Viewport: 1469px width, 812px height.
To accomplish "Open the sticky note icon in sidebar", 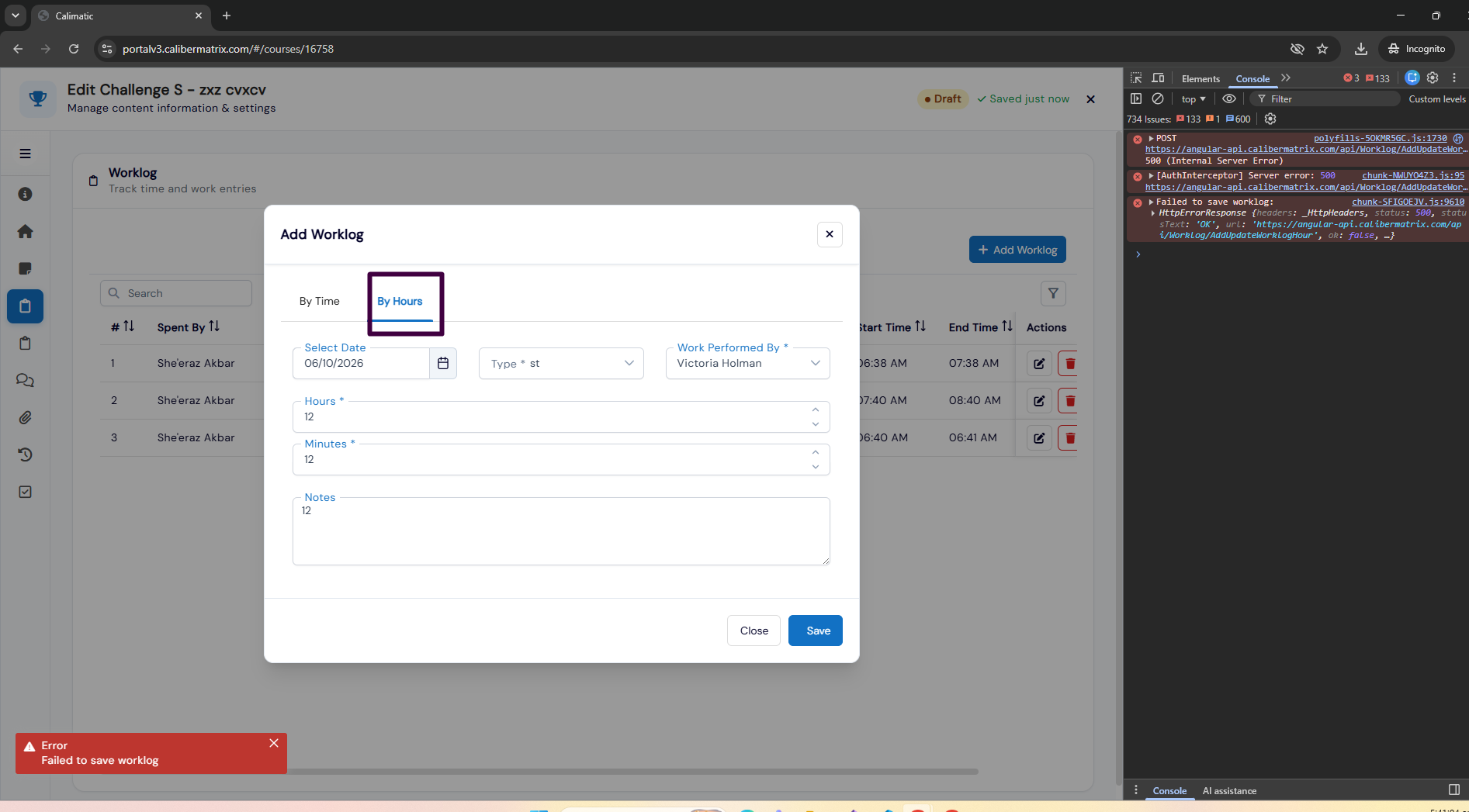I will point(25,268).
